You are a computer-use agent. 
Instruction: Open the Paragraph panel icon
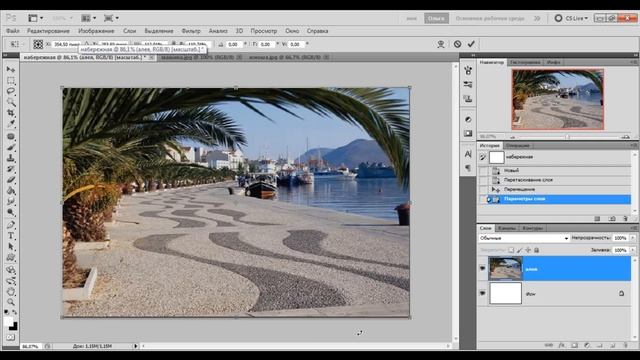(468, 168)
